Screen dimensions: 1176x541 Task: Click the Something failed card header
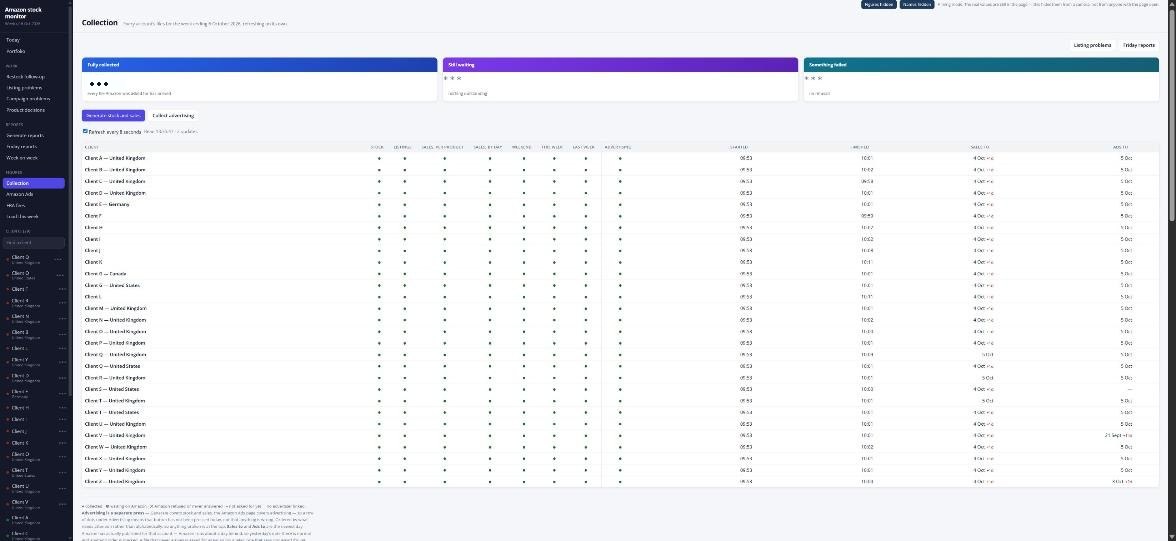pos(981,65)
